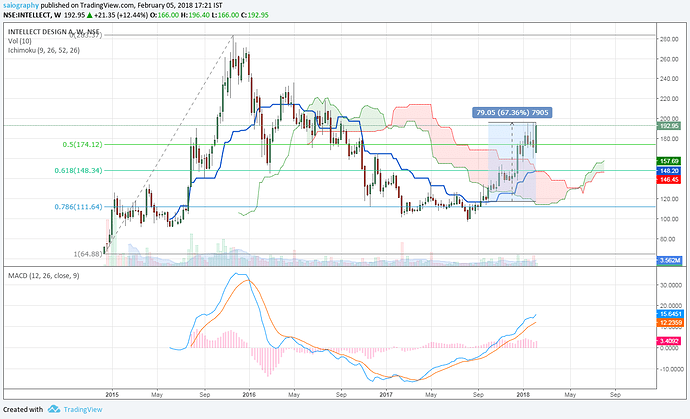Viewport: 690px width, 419px height.
Task: Click the INTELLECT DESIGN chart legend title
Action: click(53, 32)
